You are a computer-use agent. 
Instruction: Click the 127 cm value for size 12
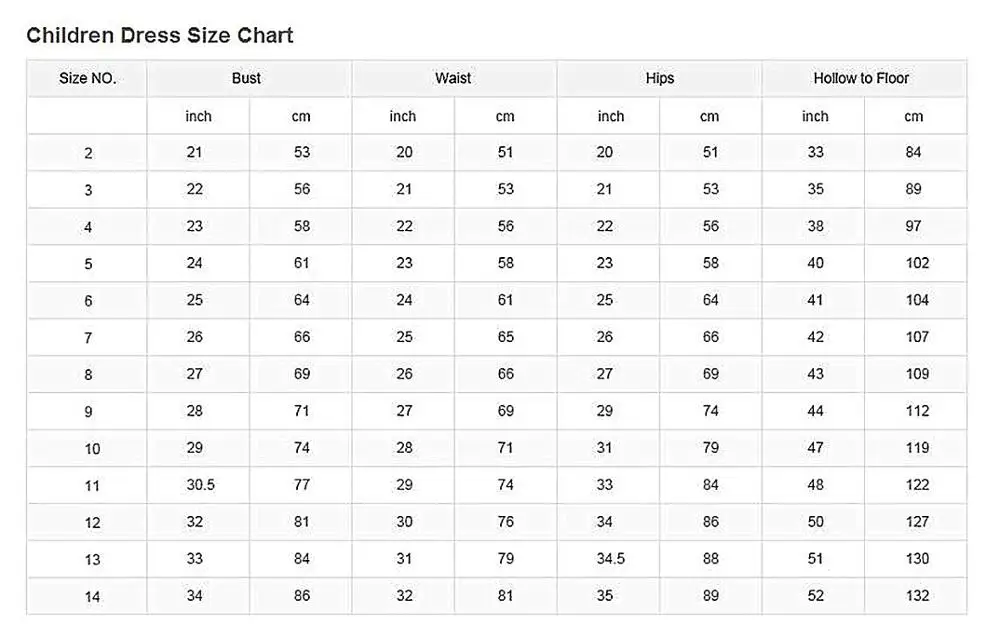(917, 522)
